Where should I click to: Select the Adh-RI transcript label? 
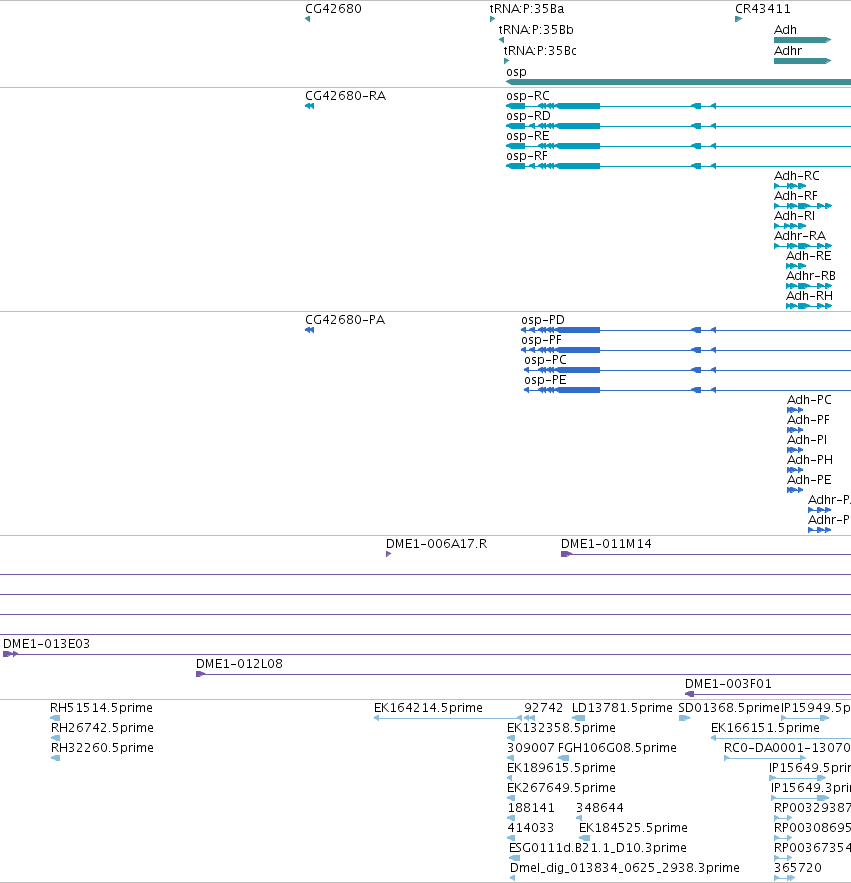[794, 216]
